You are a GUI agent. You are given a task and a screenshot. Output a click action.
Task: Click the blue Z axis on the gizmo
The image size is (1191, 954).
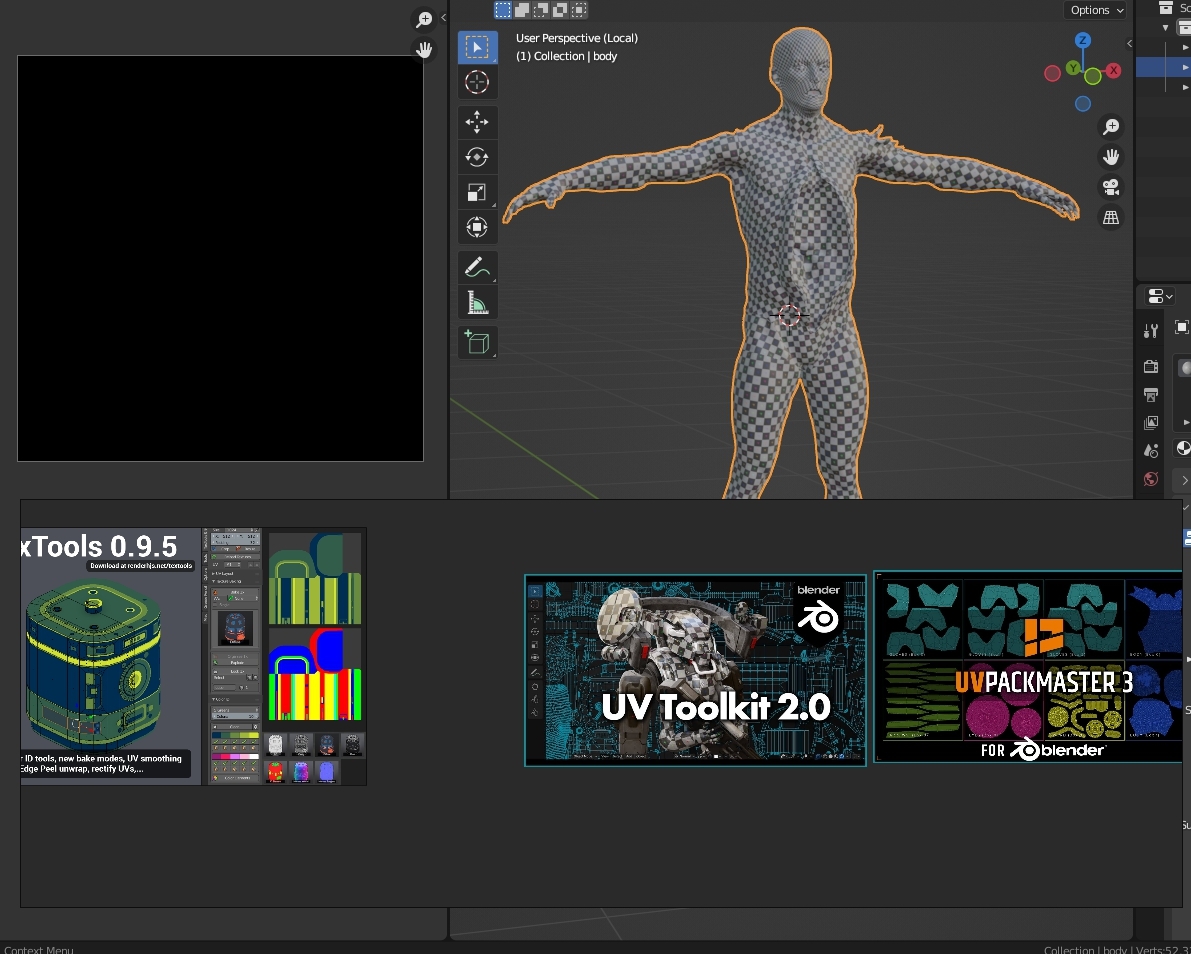click(1083, 40)
